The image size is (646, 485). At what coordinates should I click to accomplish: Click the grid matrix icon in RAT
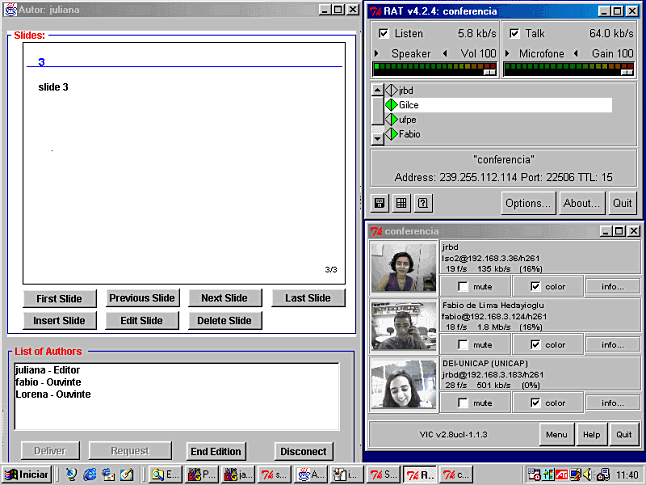tap(401, 203)
